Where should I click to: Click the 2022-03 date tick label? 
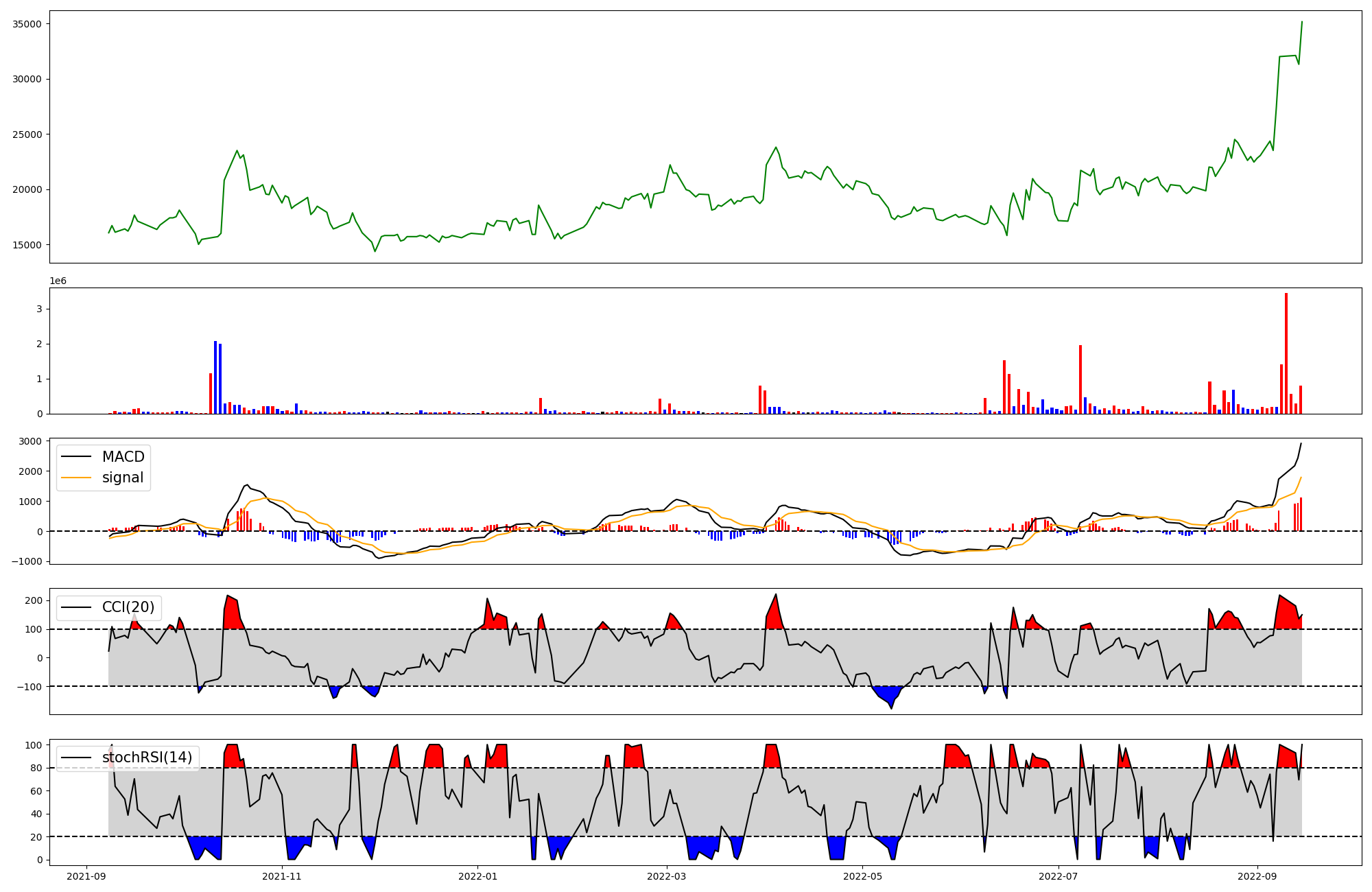point(667,876)
